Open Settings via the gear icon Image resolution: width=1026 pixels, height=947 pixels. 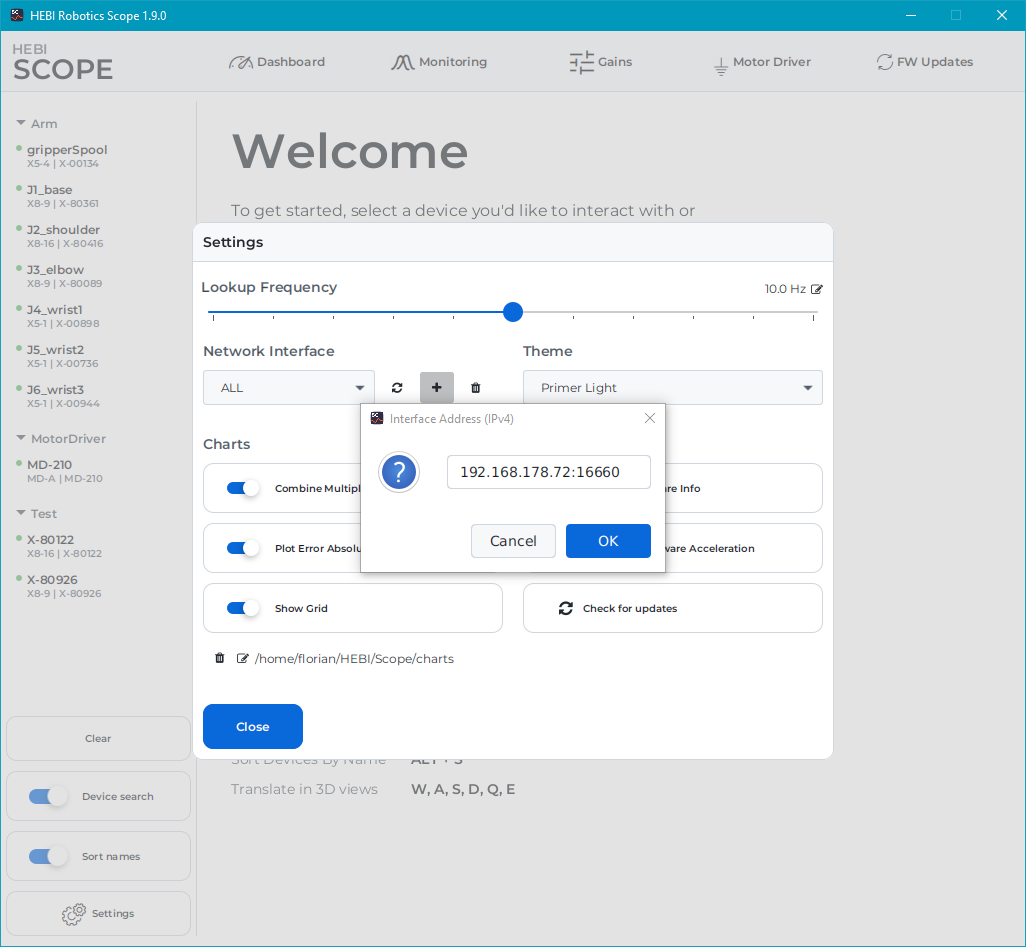click(97, 913)
